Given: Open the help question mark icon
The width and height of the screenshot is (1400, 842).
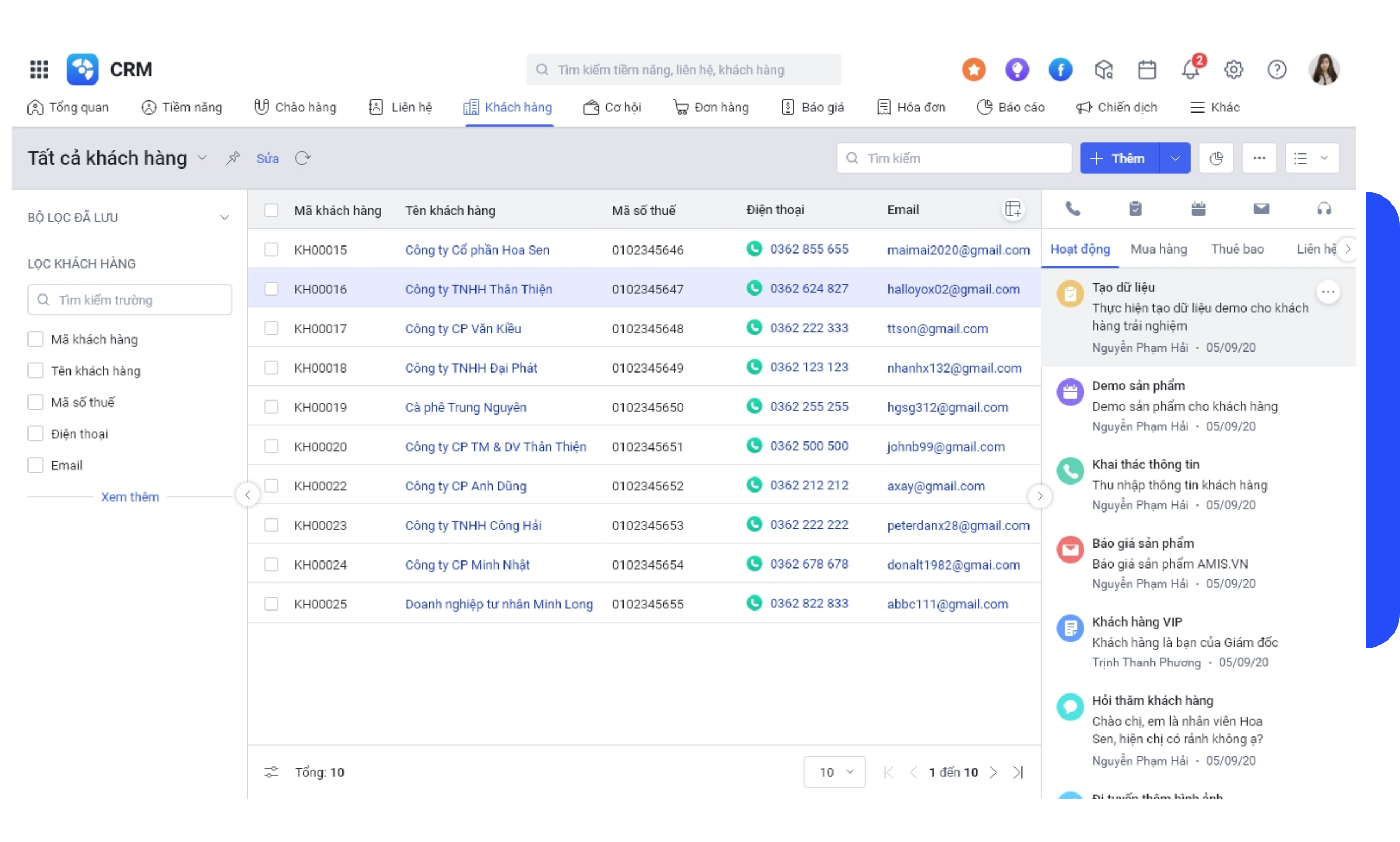Looking at the screenshot, I should tap(1277, 69).
